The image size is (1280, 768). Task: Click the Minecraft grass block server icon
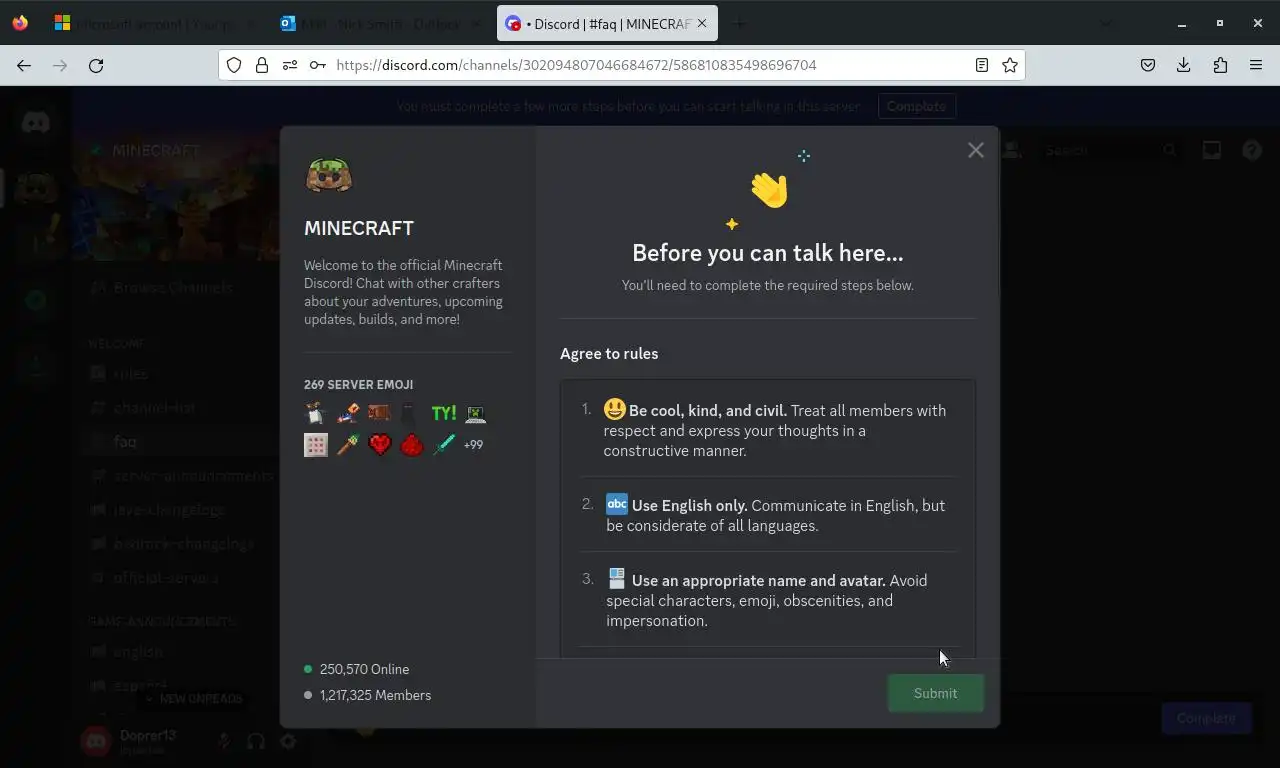click(x=329, y=175)
